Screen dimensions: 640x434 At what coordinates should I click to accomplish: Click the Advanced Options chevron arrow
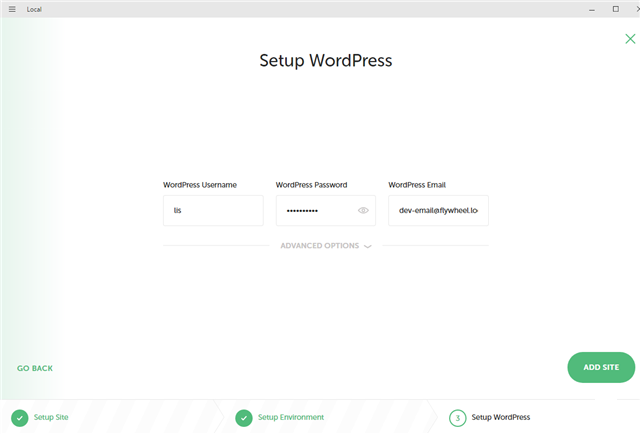tap(367, 246)
